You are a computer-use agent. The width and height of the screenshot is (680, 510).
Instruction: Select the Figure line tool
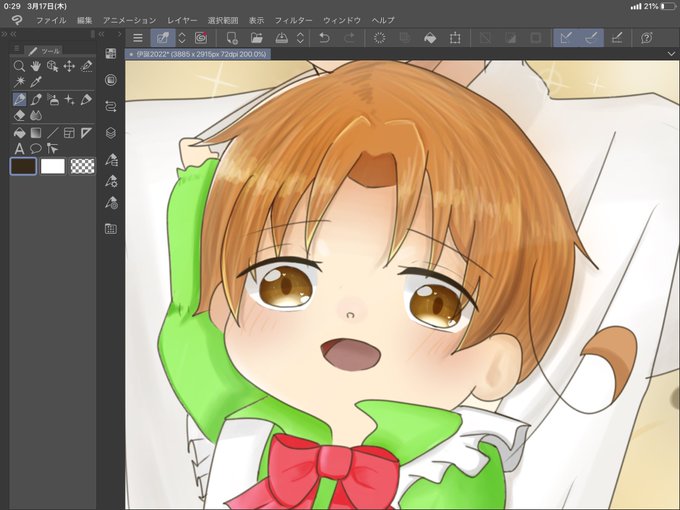(x=52, y=133)
